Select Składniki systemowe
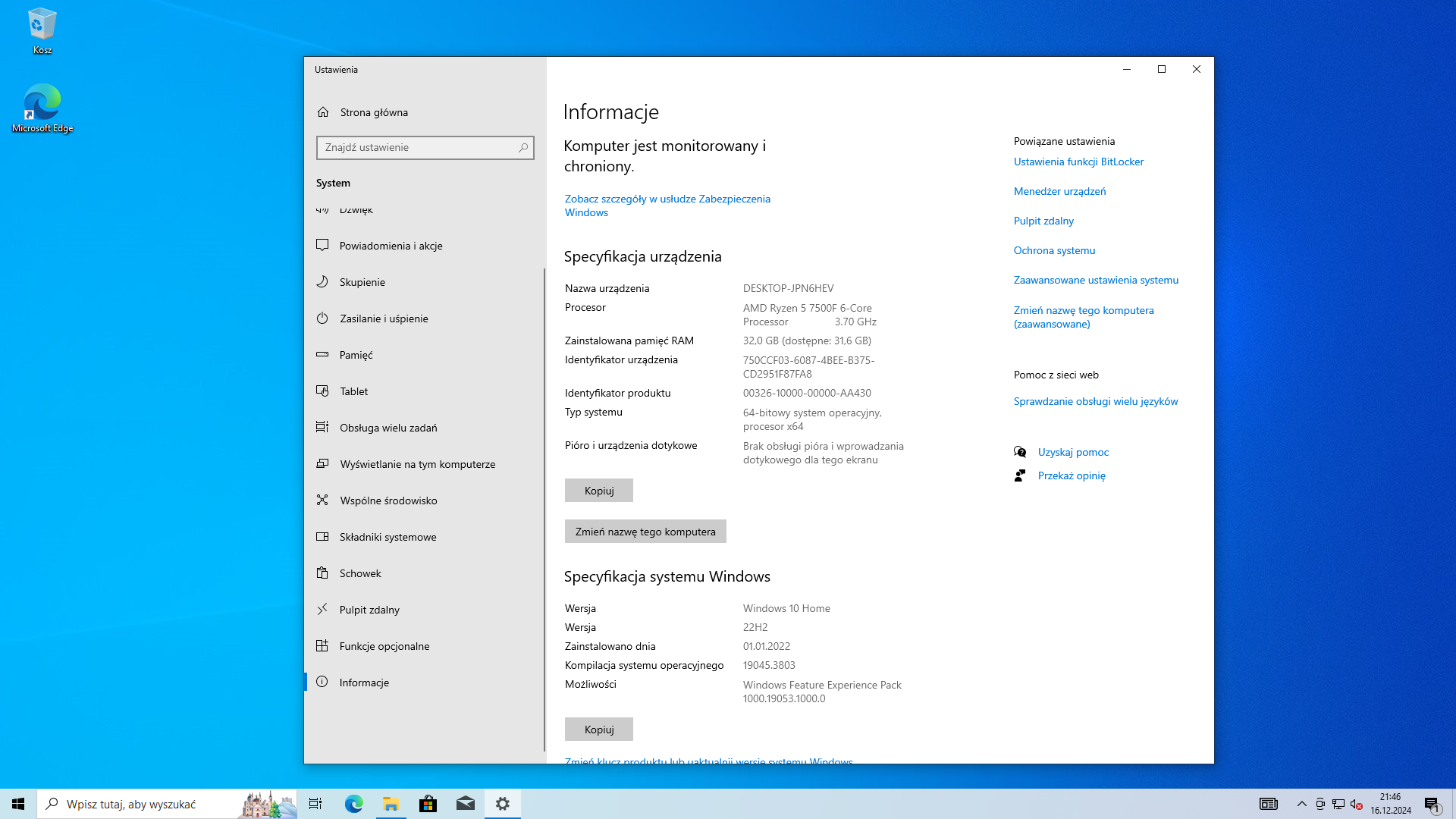This screenshot has height=819, width=1456. pyautogui.click(x=425, y=537)
